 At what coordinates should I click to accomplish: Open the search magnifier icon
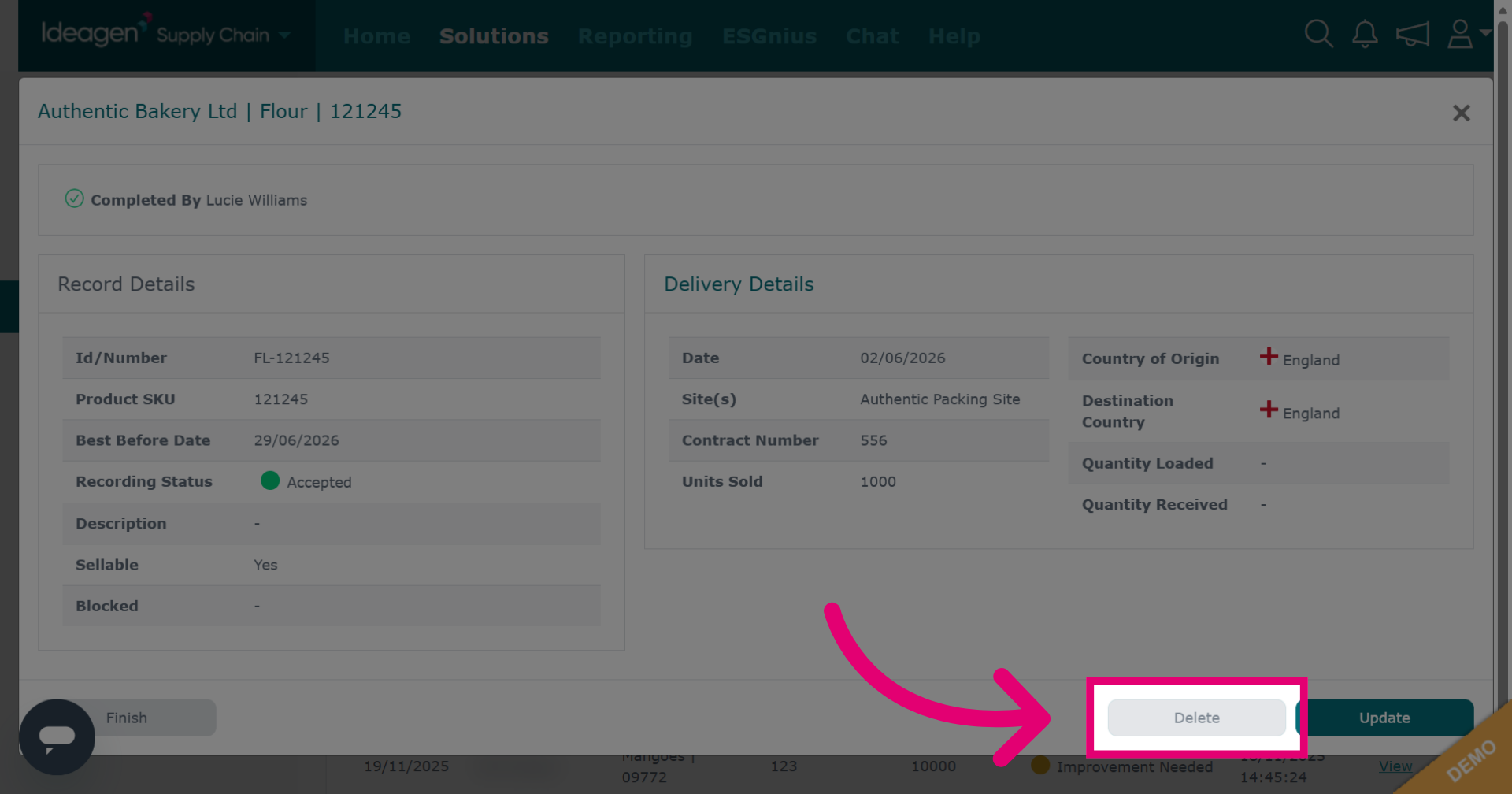pos(1318,34)
